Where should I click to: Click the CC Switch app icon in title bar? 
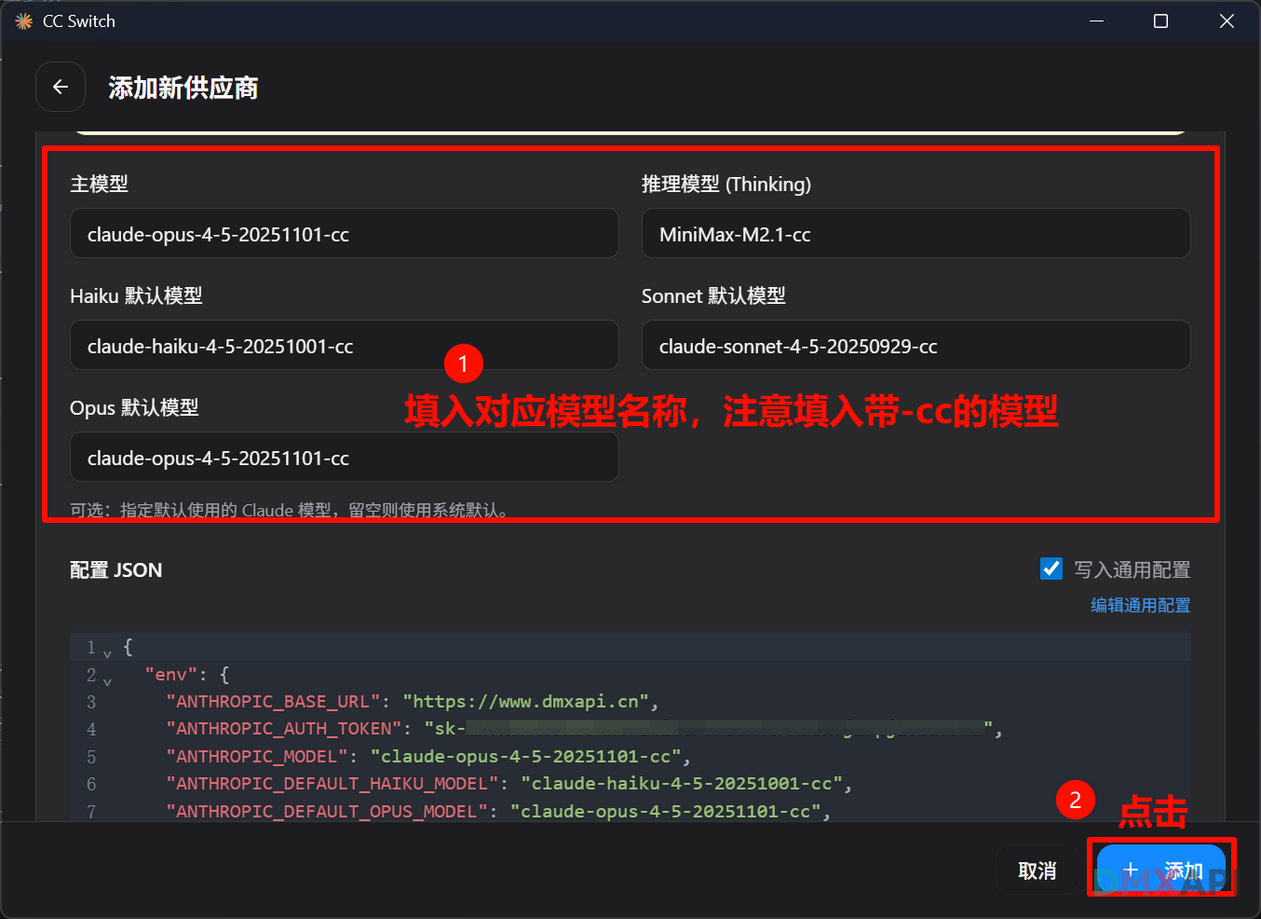coord(23,21)
